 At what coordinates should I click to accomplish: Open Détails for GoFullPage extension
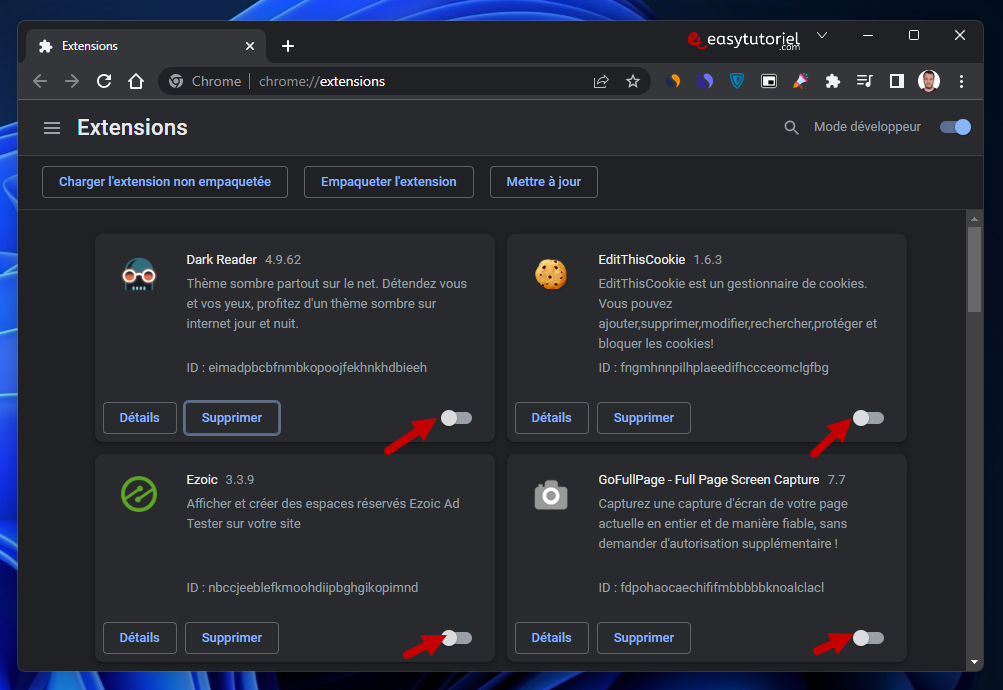click(551, 637)
